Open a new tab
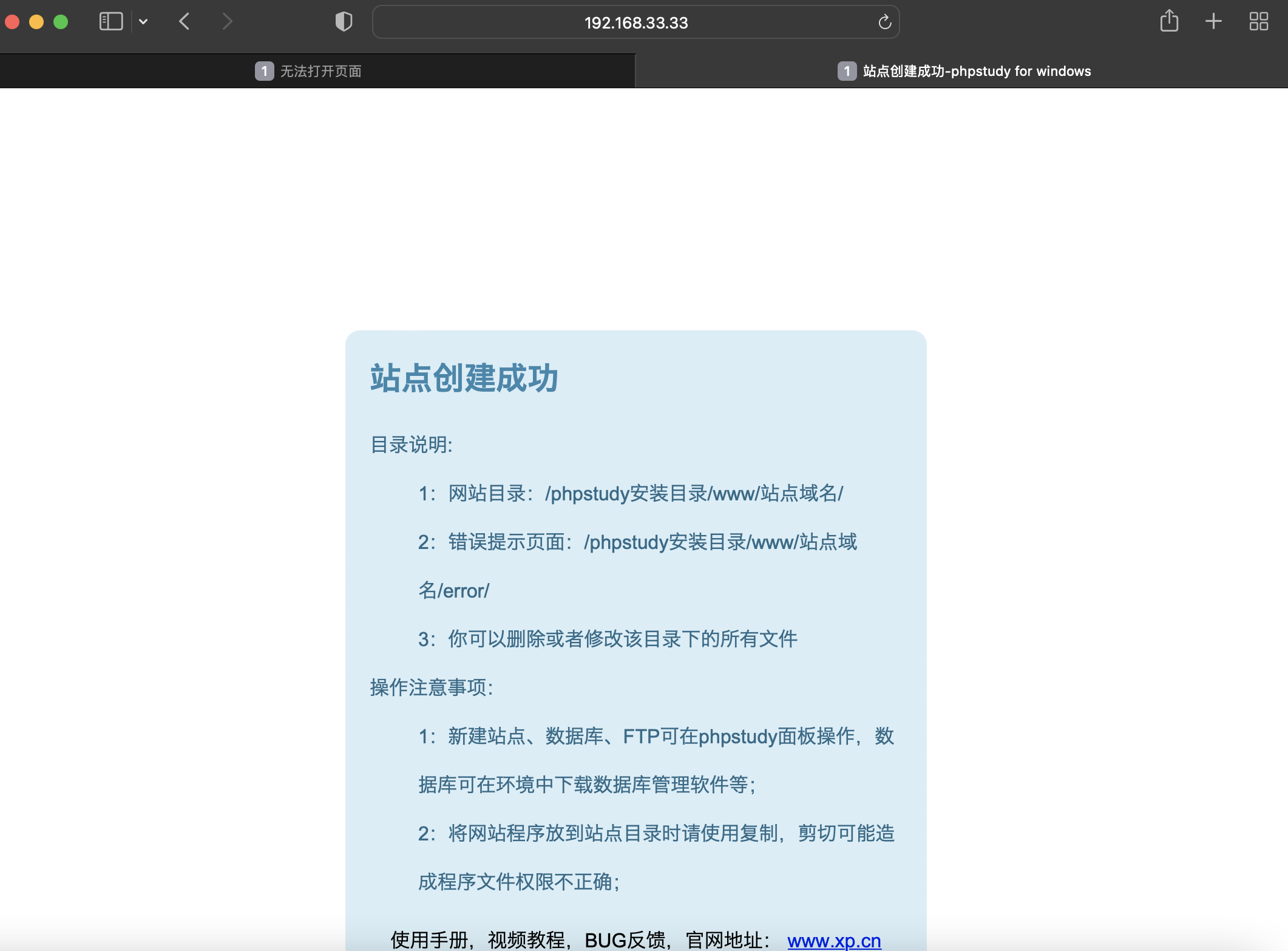This screenshot has height=951, width=1288. point(1213,21)
